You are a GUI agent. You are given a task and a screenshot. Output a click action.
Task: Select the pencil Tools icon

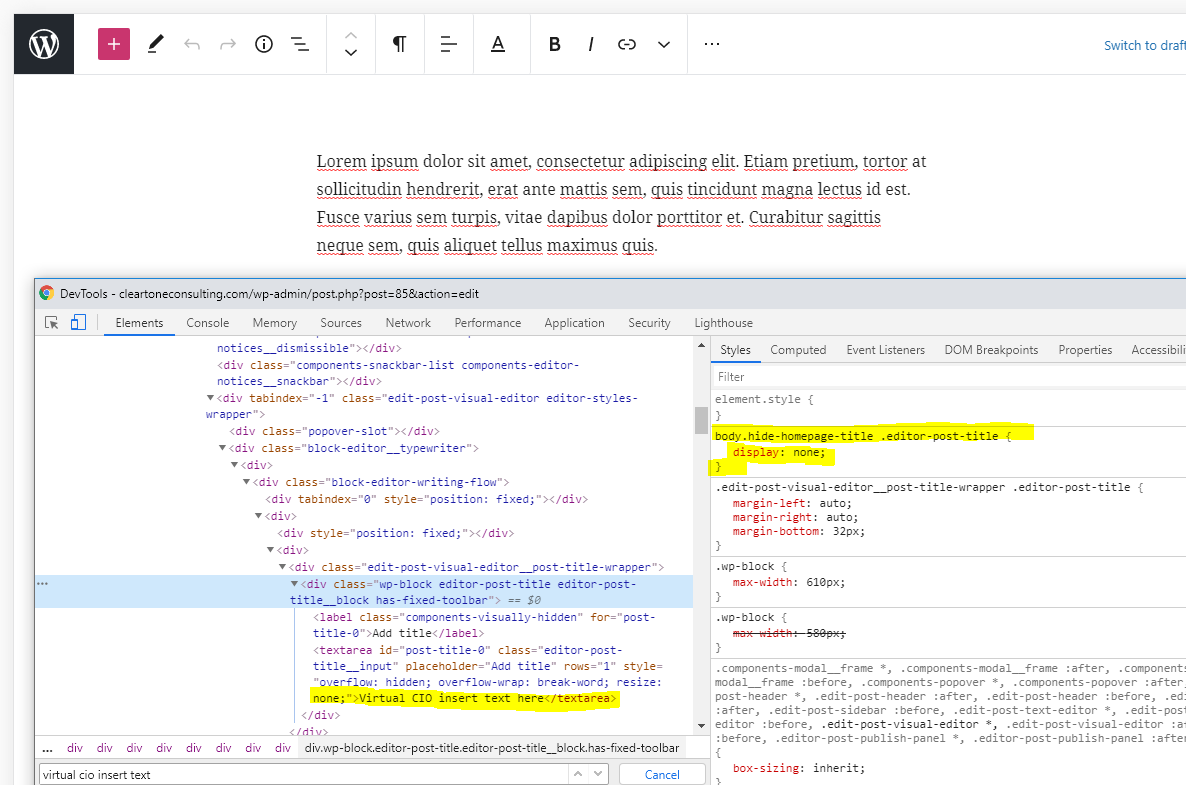[155, 44]
